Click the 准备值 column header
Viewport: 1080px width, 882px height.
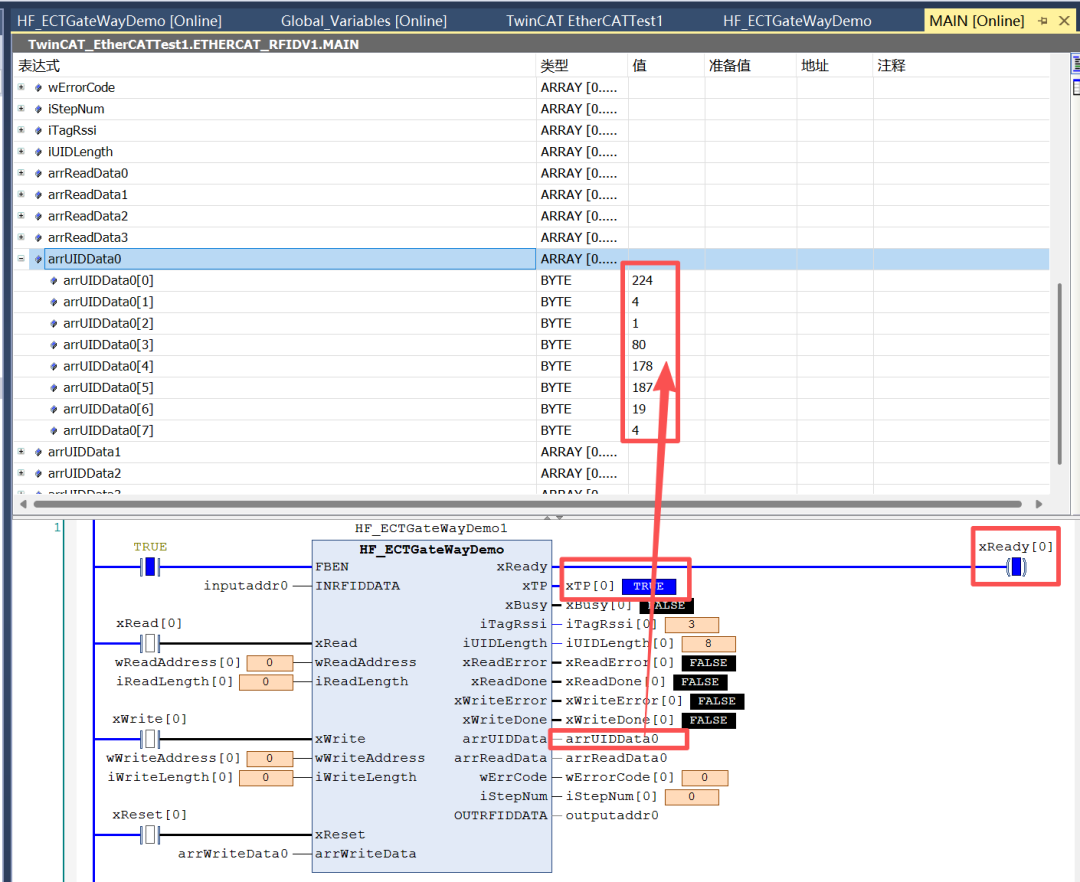point(730,65)
